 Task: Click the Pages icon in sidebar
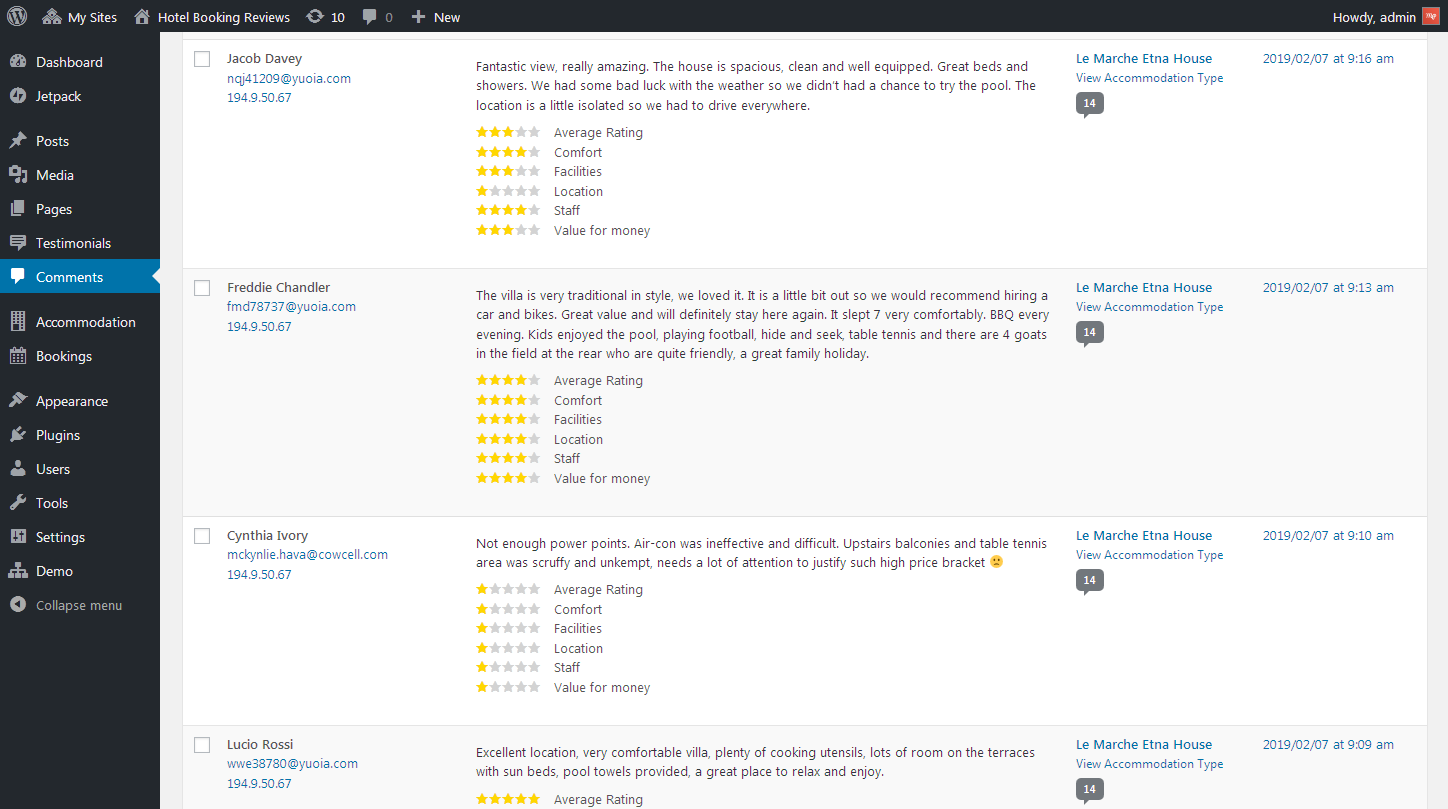(x=18, y=209)
